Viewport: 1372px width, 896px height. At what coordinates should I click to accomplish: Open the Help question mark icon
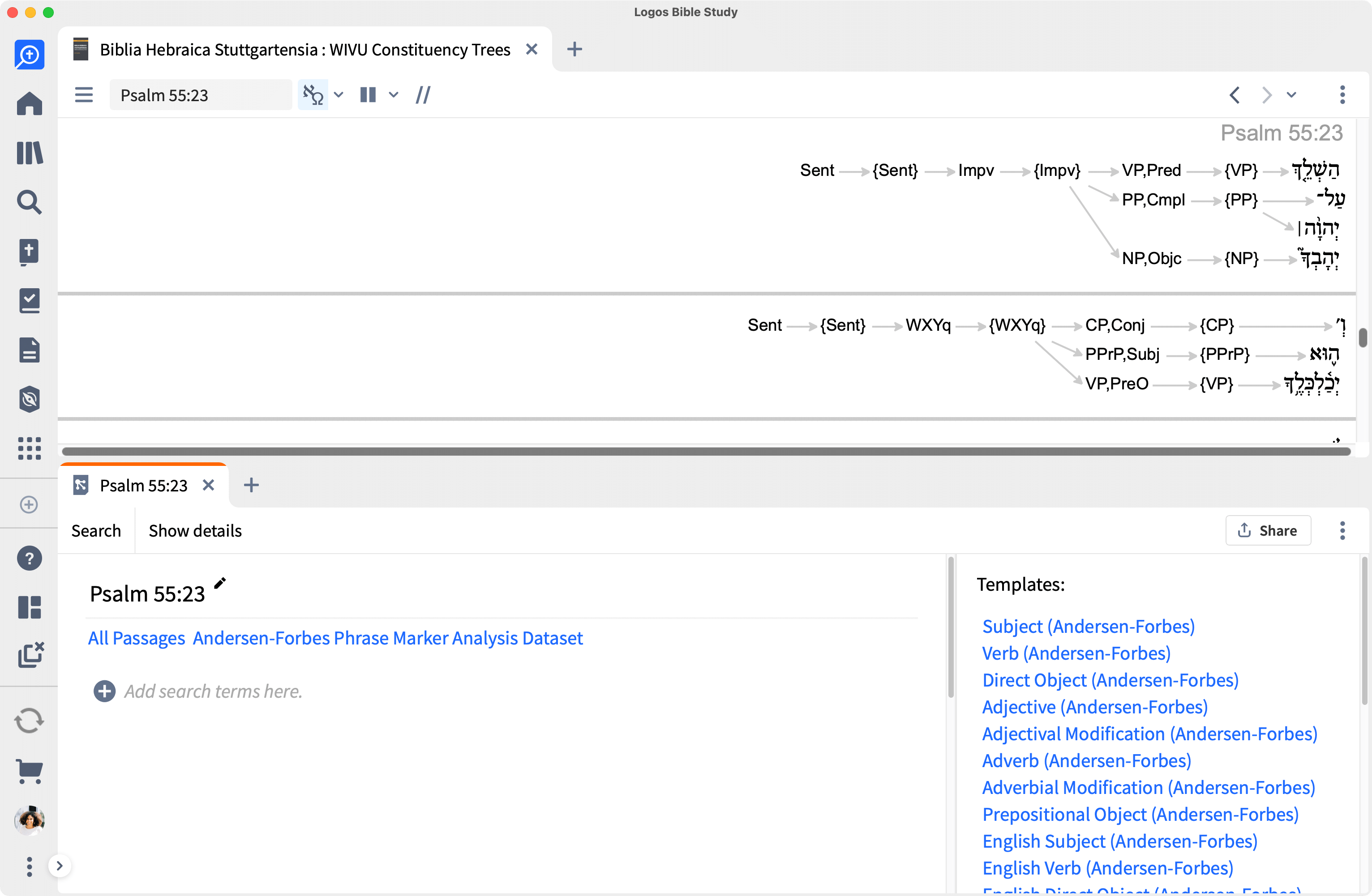30,558
